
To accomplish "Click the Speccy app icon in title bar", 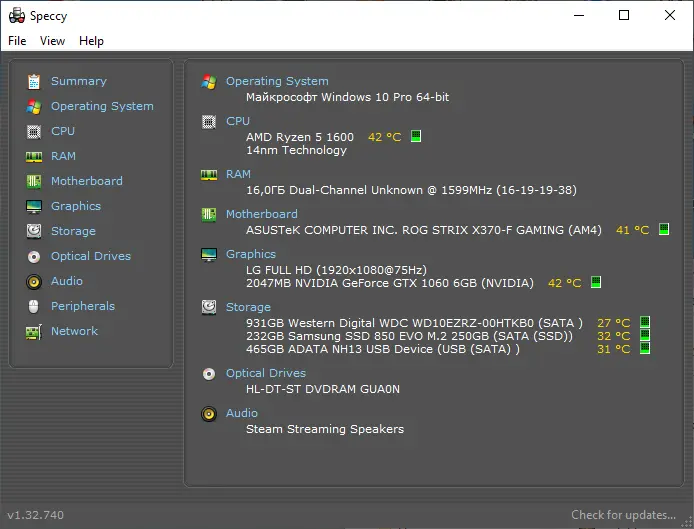I will [x=17, y=15].
